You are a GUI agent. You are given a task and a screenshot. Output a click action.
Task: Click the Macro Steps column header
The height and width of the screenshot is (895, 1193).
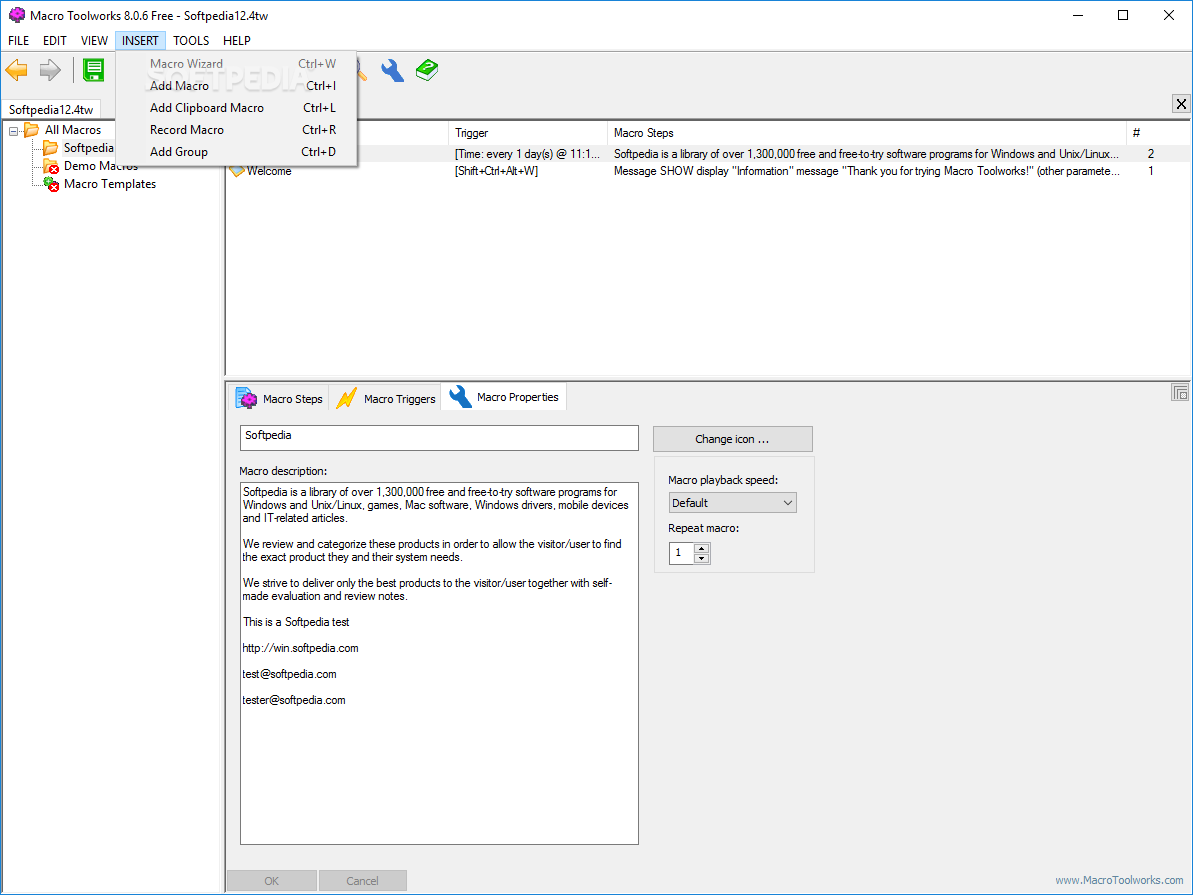pyautogui.click(x=867, y=132)
